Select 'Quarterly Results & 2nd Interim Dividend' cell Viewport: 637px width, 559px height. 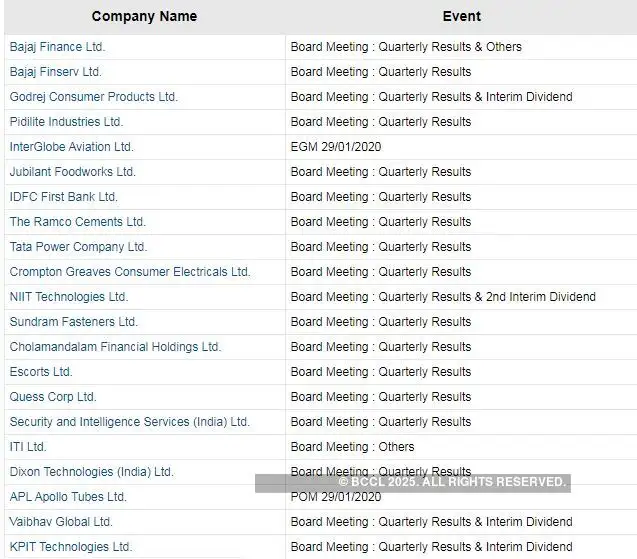pyautogui.click(x=461, y=297)
